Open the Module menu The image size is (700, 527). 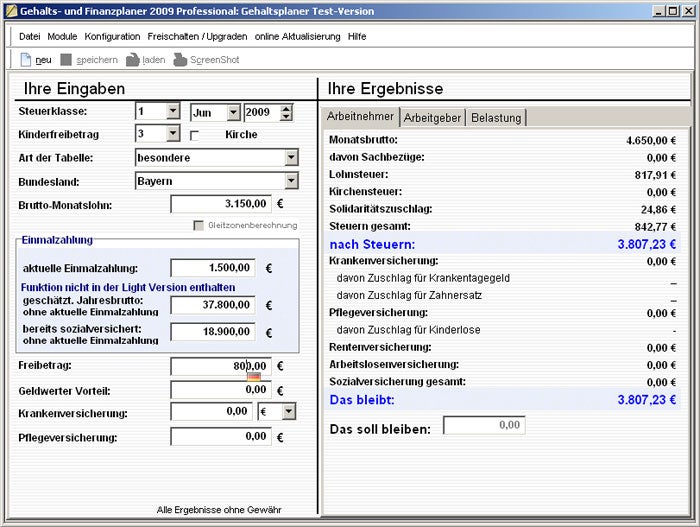(62, 37)
